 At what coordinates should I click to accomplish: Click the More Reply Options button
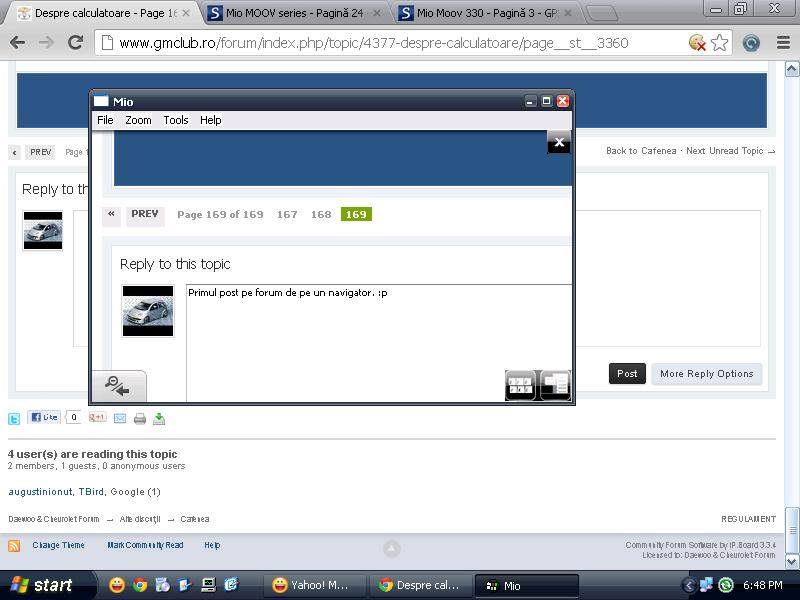[x=706, y=374]
